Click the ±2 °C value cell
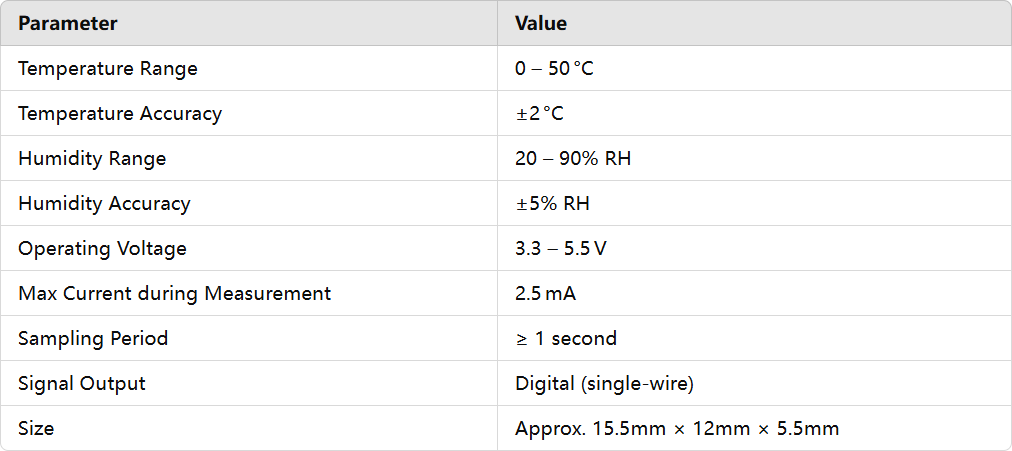Viewport: 1012px width, 451px height. [540, 113]
